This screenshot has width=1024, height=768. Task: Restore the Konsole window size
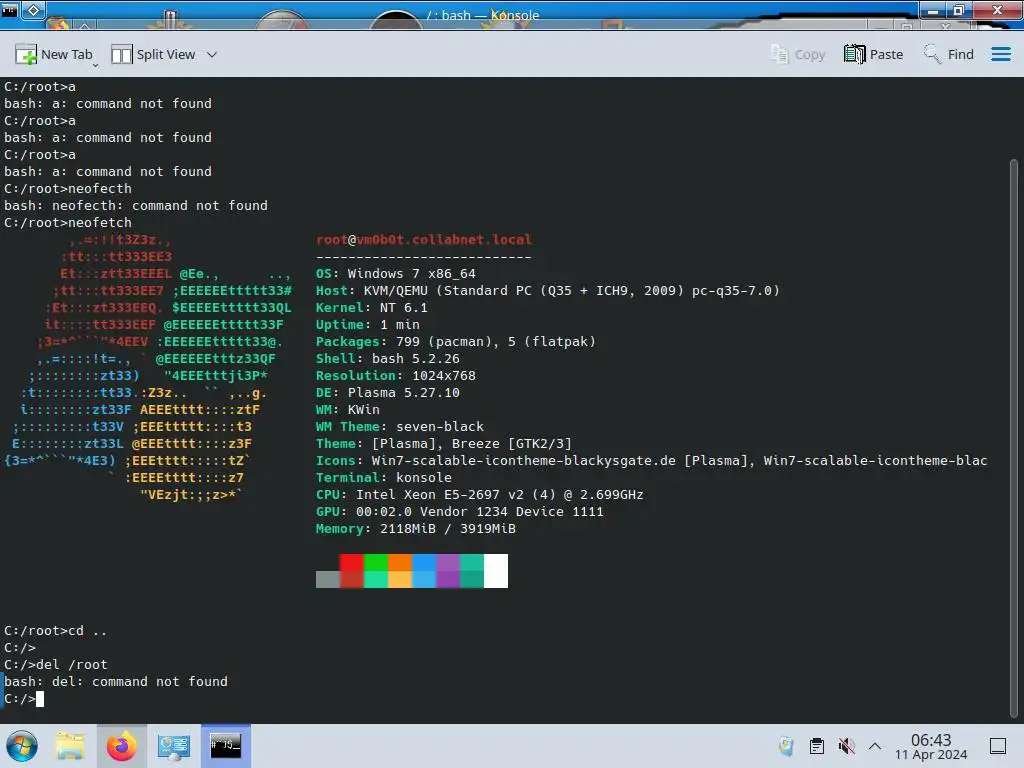pyautogui.click(x=958, y=10)
